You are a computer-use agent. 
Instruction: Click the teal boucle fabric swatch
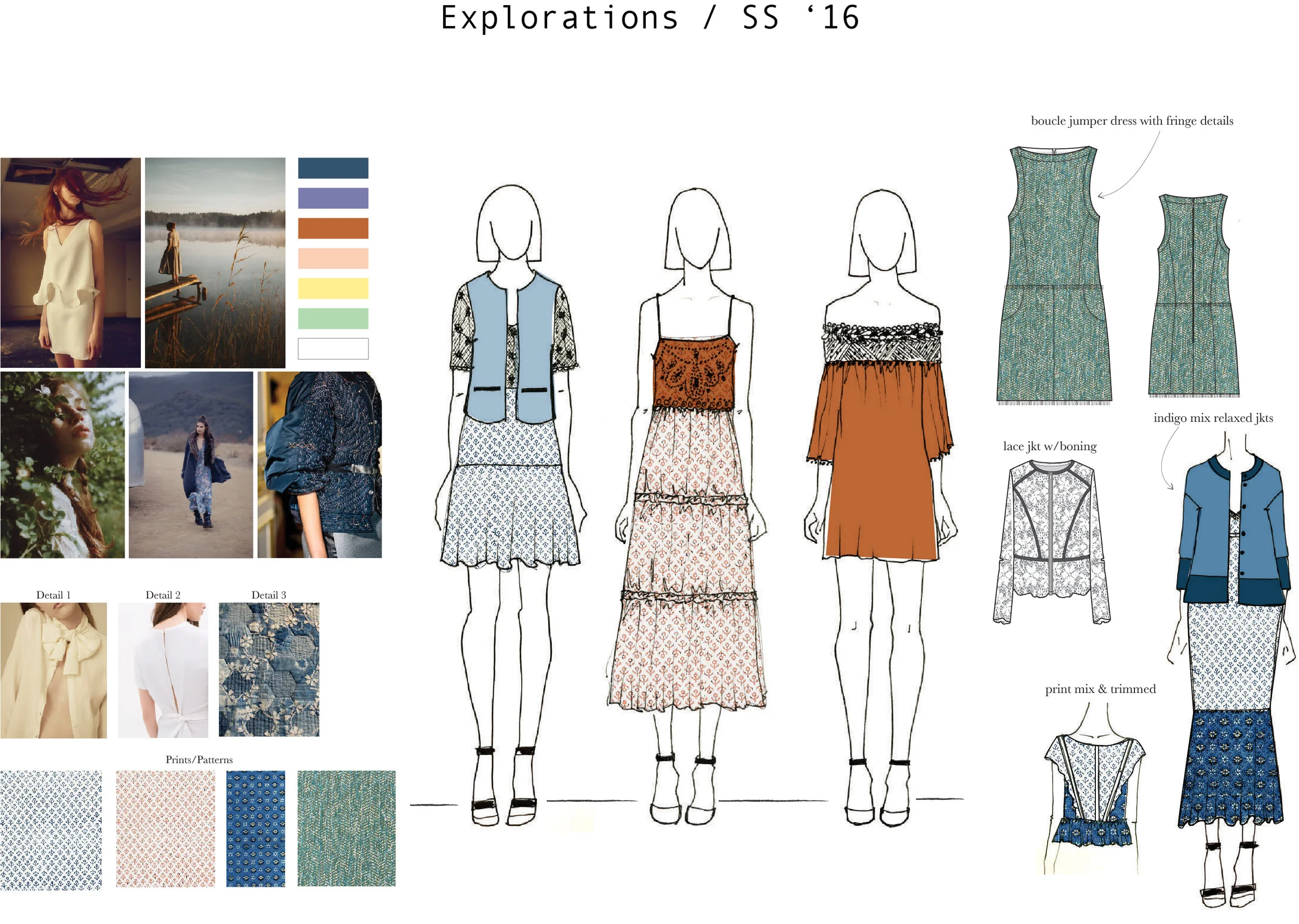(346, 828)
